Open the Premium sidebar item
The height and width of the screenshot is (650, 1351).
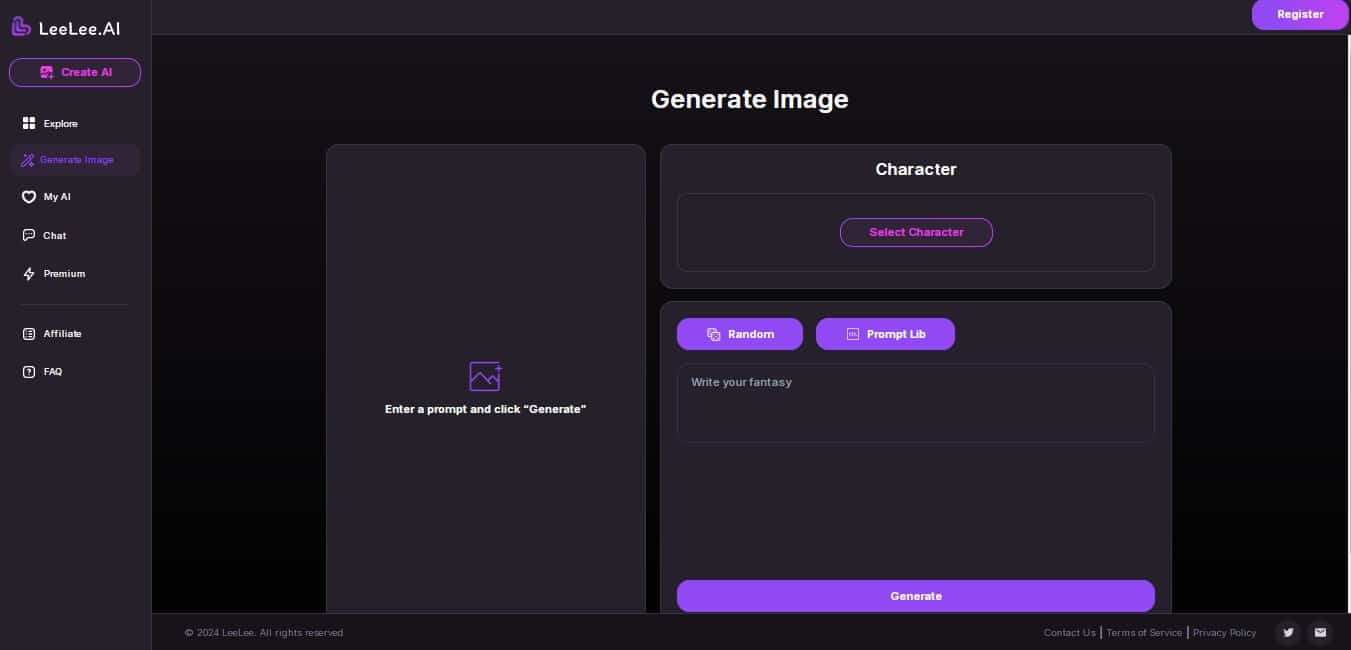75,274
